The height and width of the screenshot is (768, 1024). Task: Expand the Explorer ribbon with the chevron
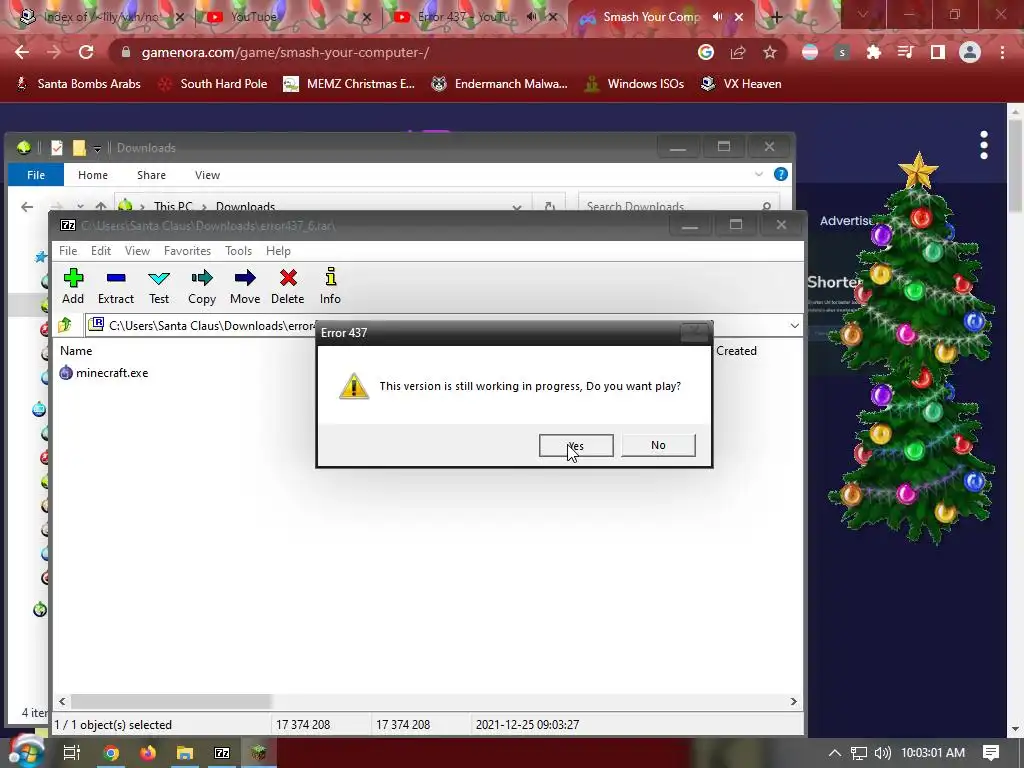759,174
